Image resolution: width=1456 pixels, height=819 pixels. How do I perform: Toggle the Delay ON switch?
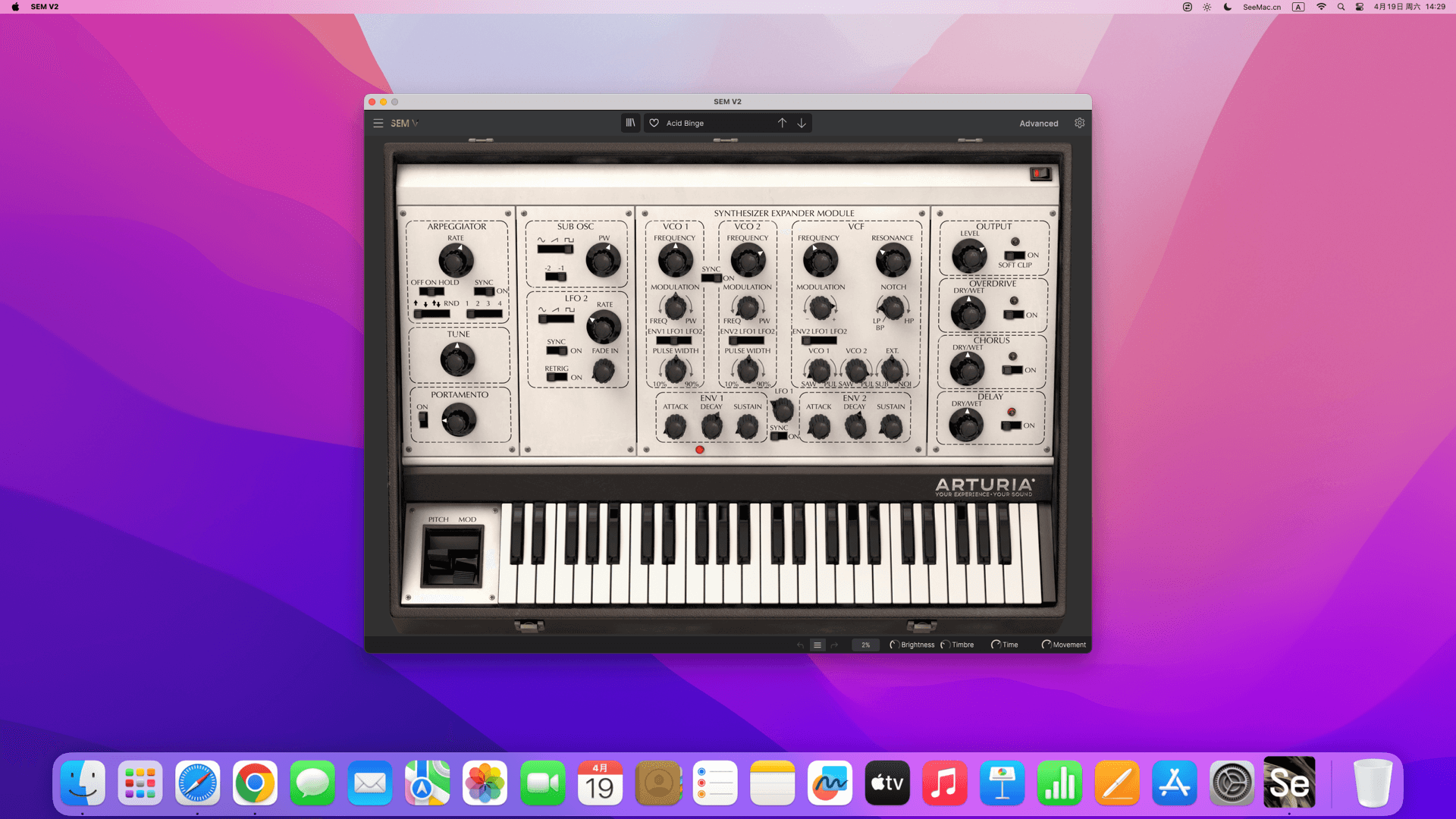tap(1011, 425)
